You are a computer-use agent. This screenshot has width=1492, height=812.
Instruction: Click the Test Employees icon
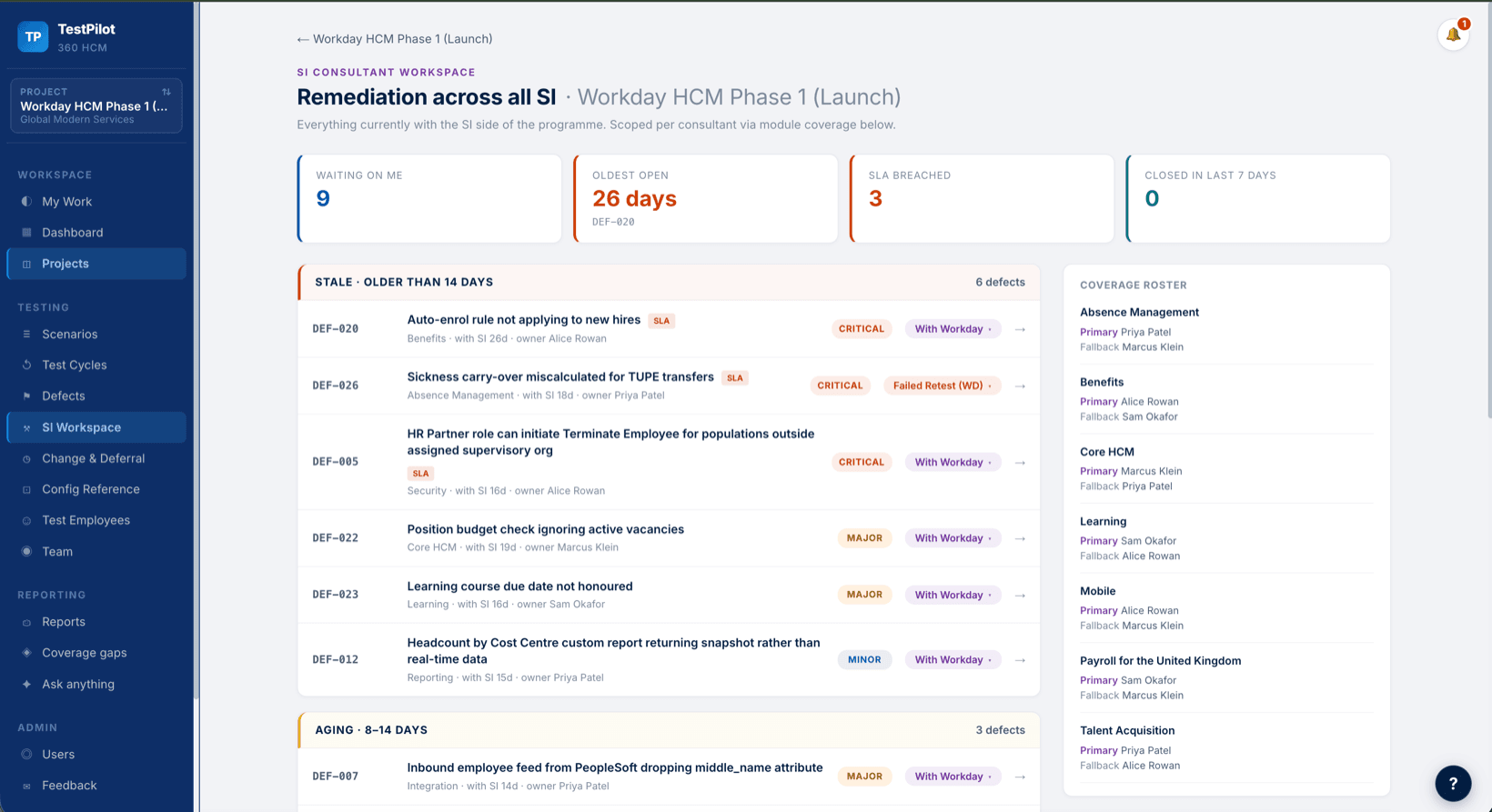point(26,521)
